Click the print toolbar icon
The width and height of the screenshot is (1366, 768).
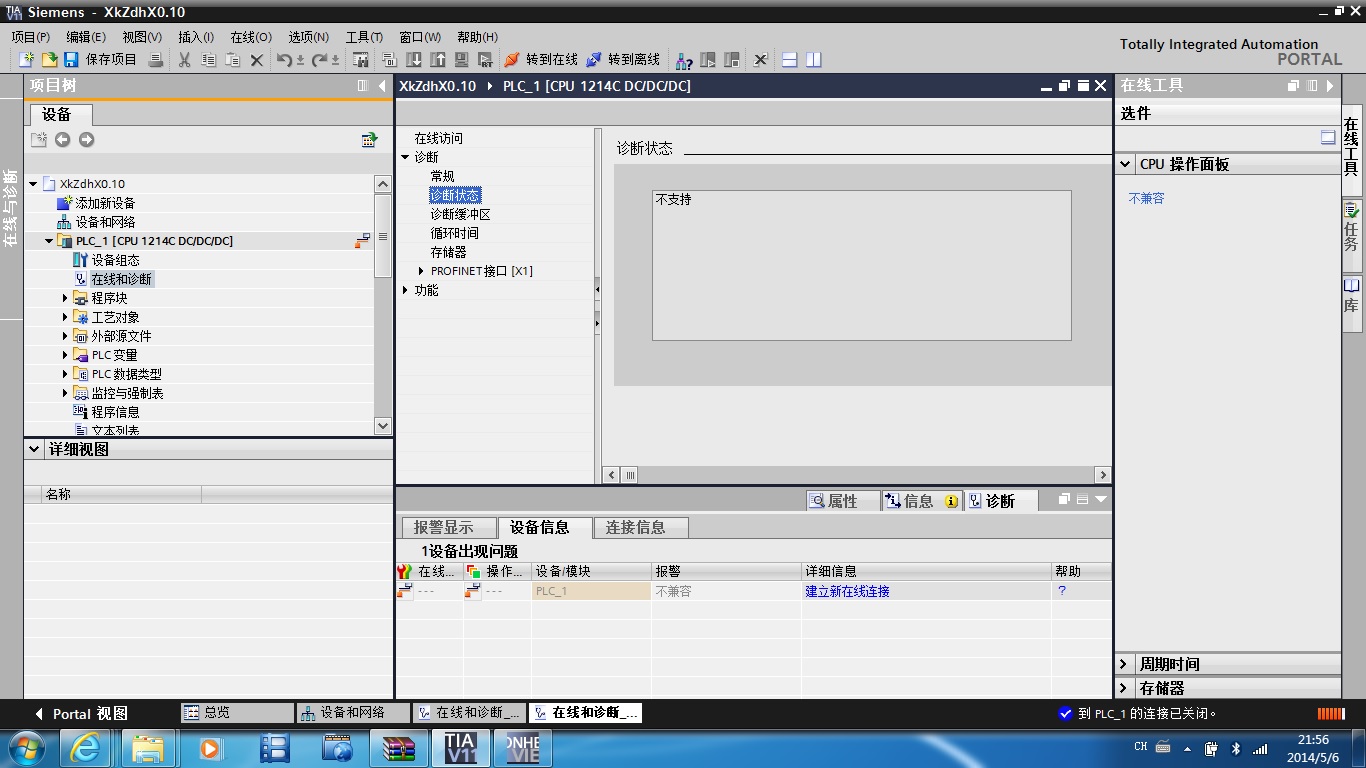coord(156,60)
